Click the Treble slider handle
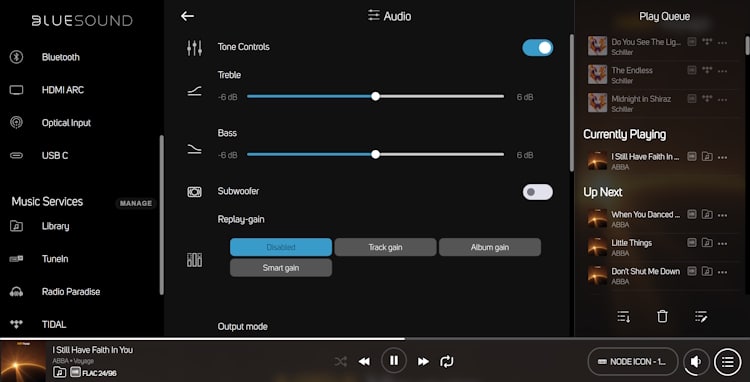Viewport: 750px width, 382px height. pos(375,97)
